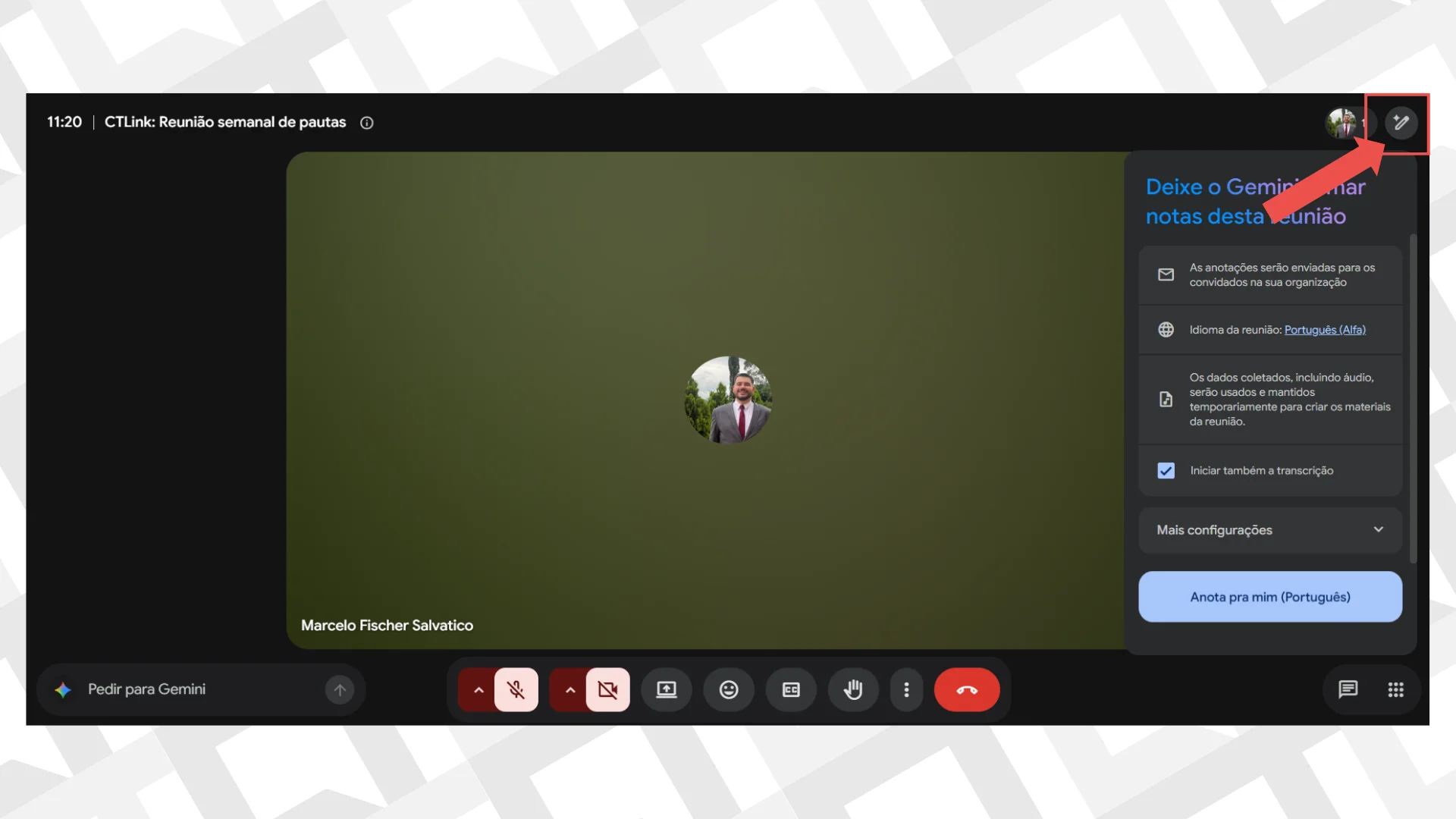Click the text As anotações serão enviadas
The width and height of the screenshot is (1456, 819).
[1282, 275]
